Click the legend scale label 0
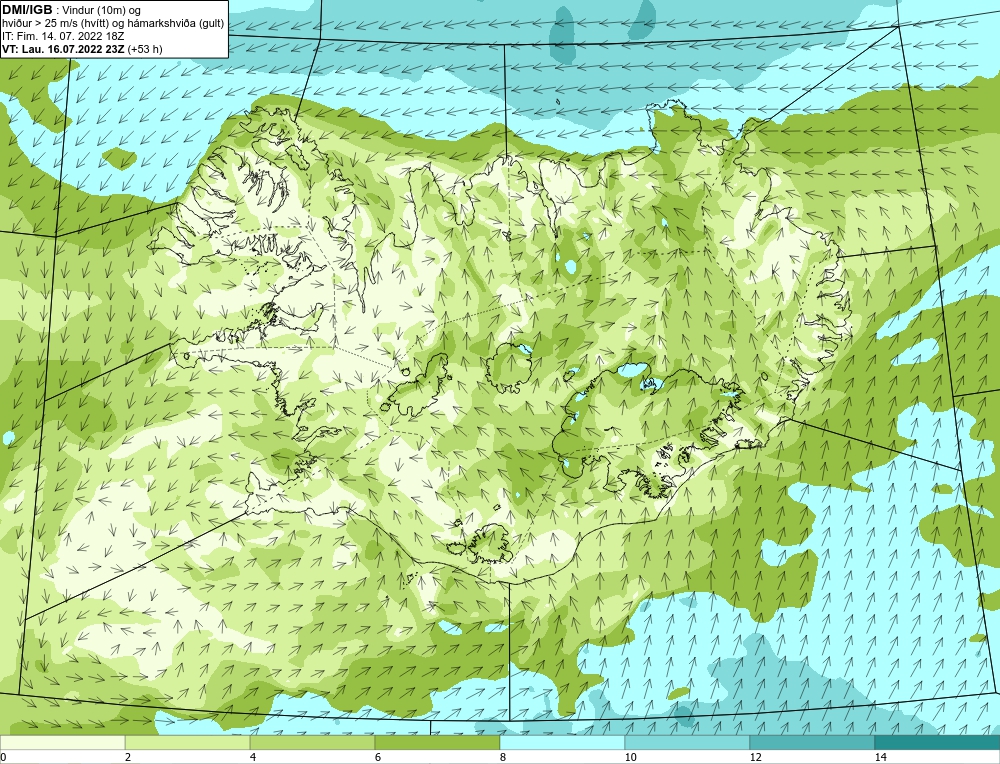The image size is (1000, 764). (3, 757)
